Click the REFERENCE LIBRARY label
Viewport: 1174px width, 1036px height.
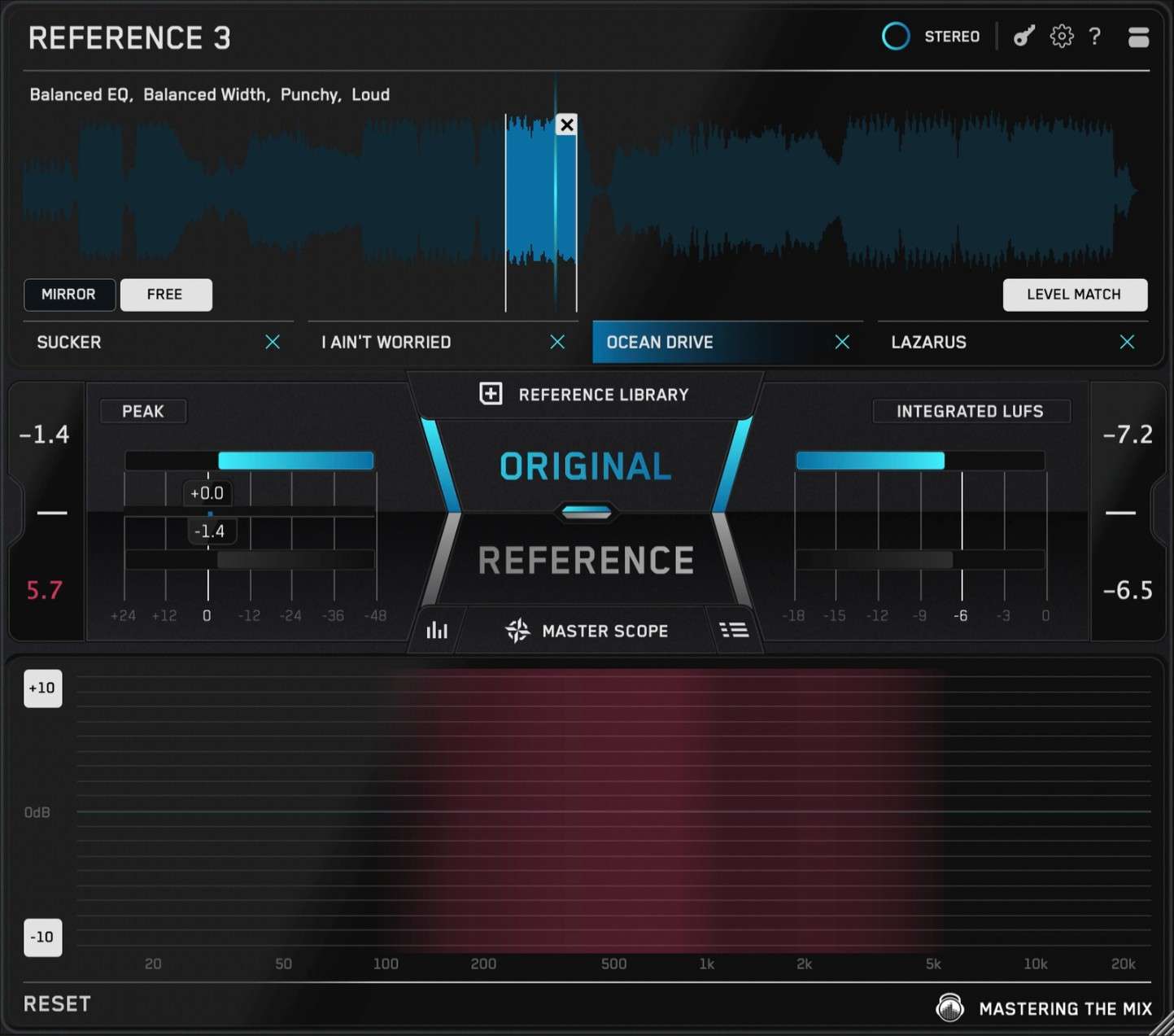click(604, 394)
